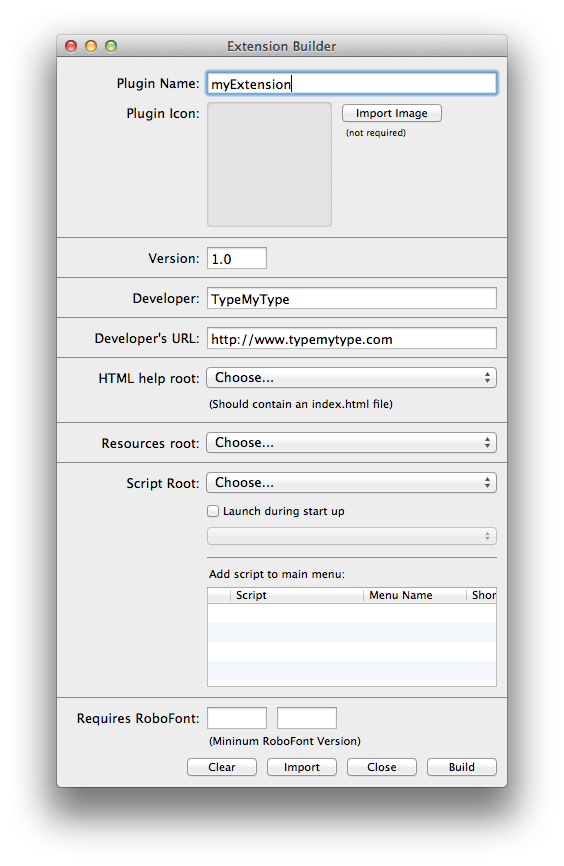The width and height of the screenshot is (564, 866).
Task: Click the truncated Shor column header
Action: pos(482,595)
